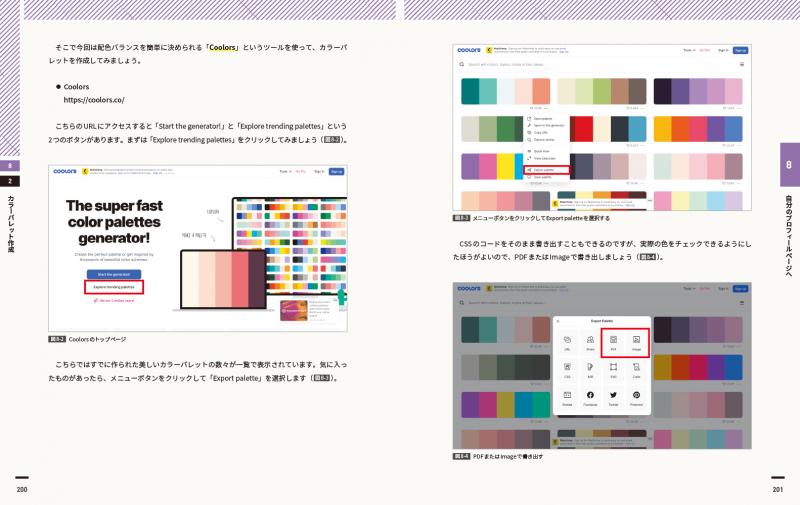The width and height of the screenshot is (800, 505).
Task: Click Start the generator! blue button
Action: (114, 274)
